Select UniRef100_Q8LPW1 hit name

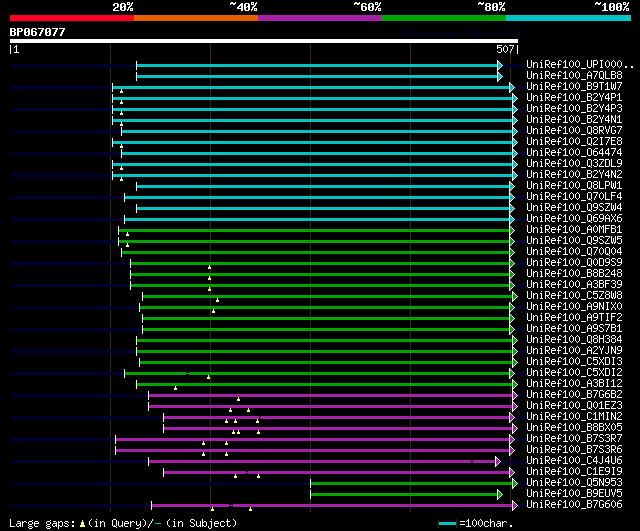tap(574, 186)
